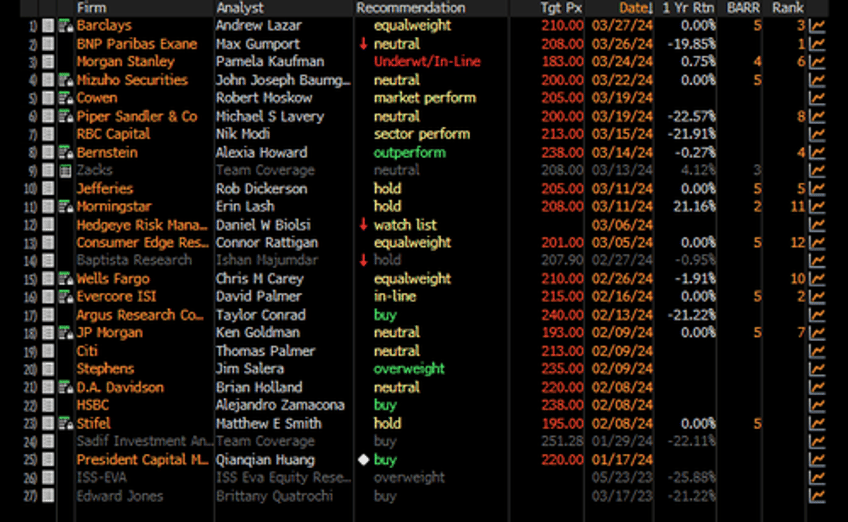Click the 1 Yr Rtn header
This screenshot has height=522, width=848.
pos(688,8)
